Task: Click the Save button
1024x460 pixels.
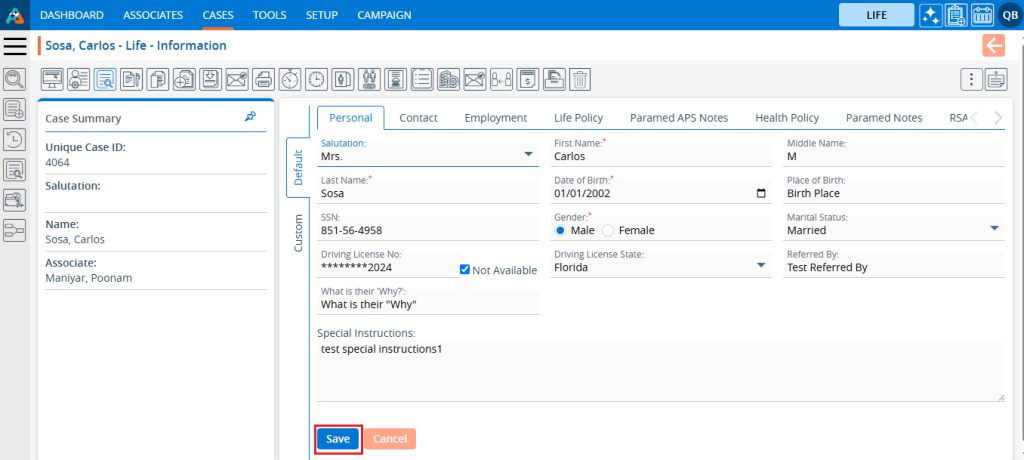Action: [338, 439]
